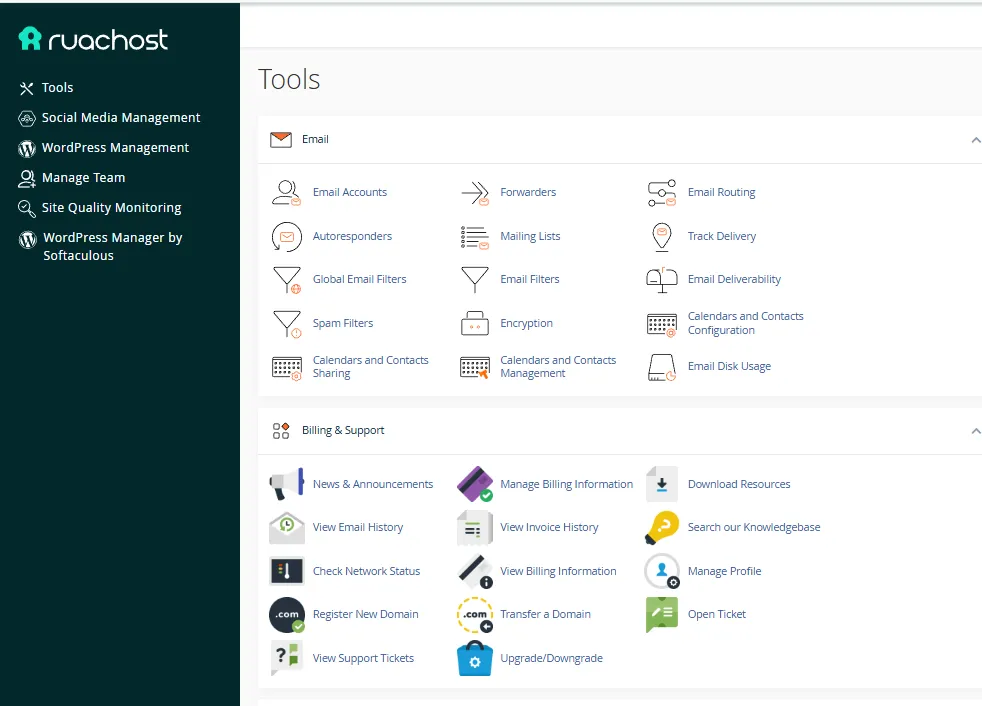982x706 pixels.
Task: Open the Global Email Filters funnel icon
Action: [x=287, y=280]
